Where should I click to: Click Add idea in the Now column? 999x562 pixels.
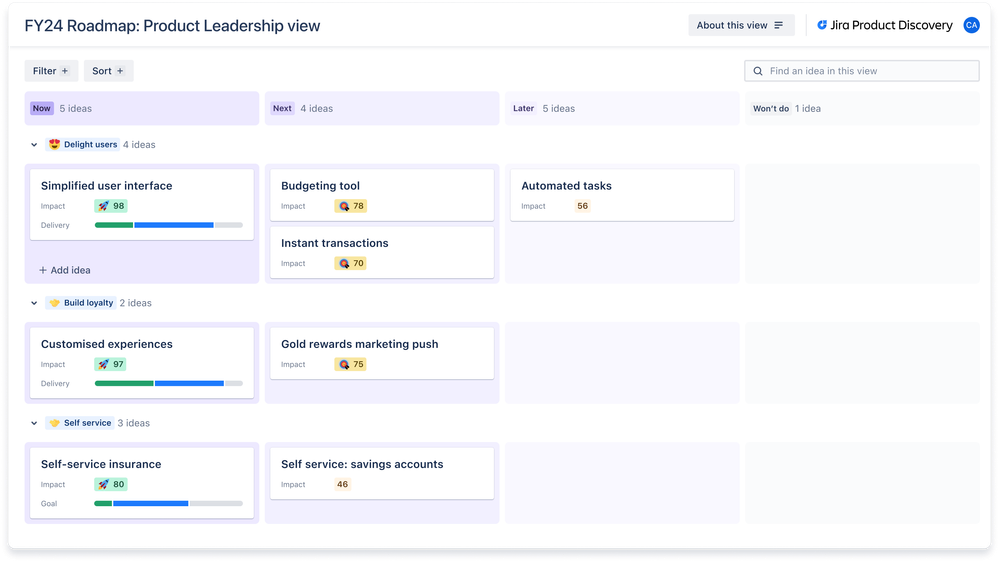64,270
